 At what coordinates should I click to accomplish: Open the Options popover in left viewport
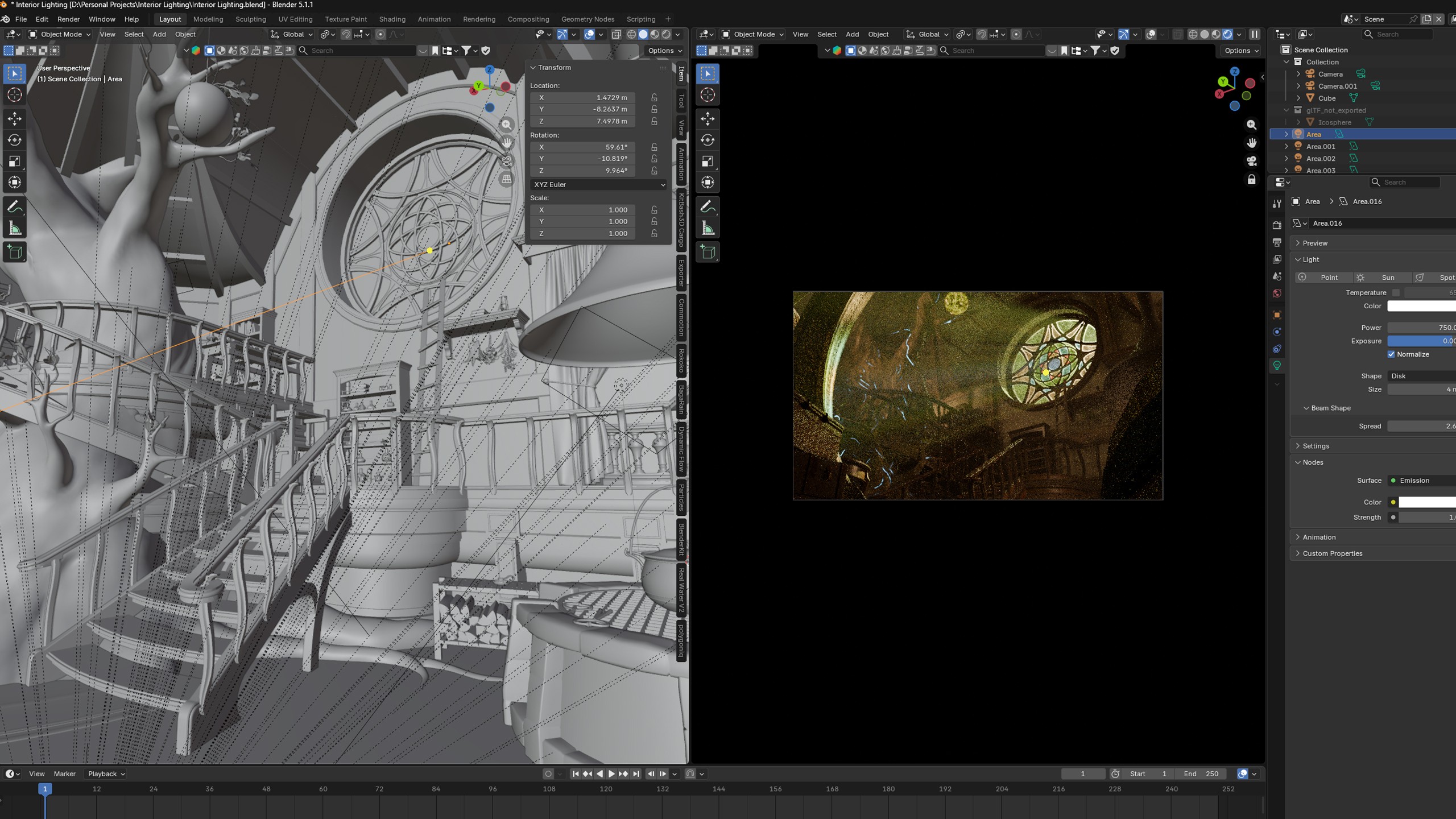point(665,51)
